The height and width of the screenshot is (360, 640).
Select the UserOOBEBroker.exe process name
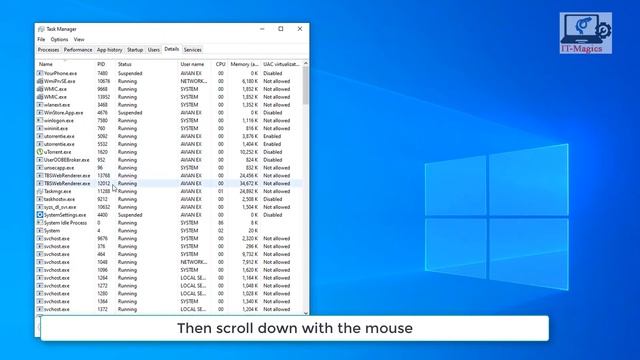[x=67, y=160]
